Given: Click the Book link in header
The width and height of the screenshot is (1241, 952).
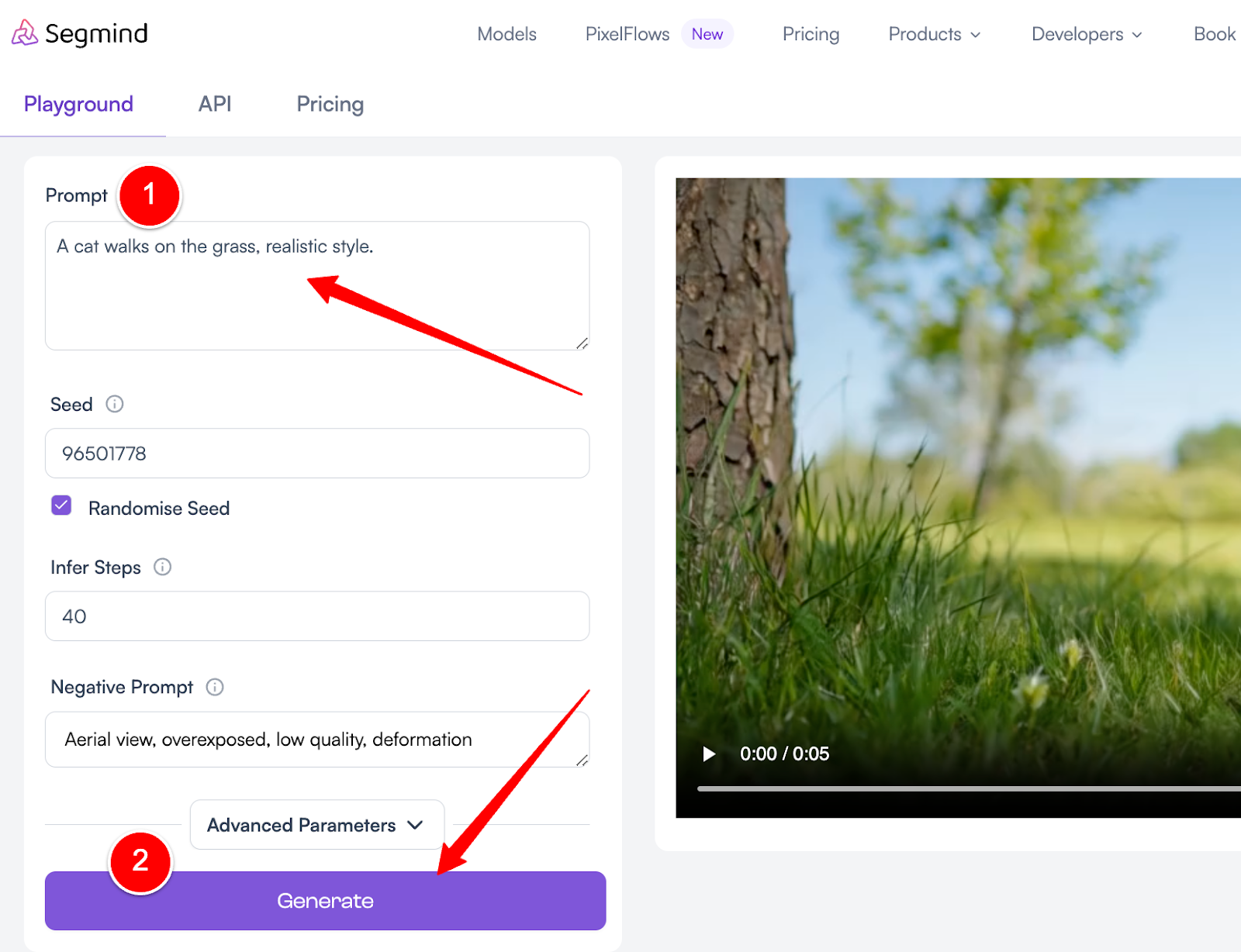Looking at the screenshot, I should pos(1215,34).
